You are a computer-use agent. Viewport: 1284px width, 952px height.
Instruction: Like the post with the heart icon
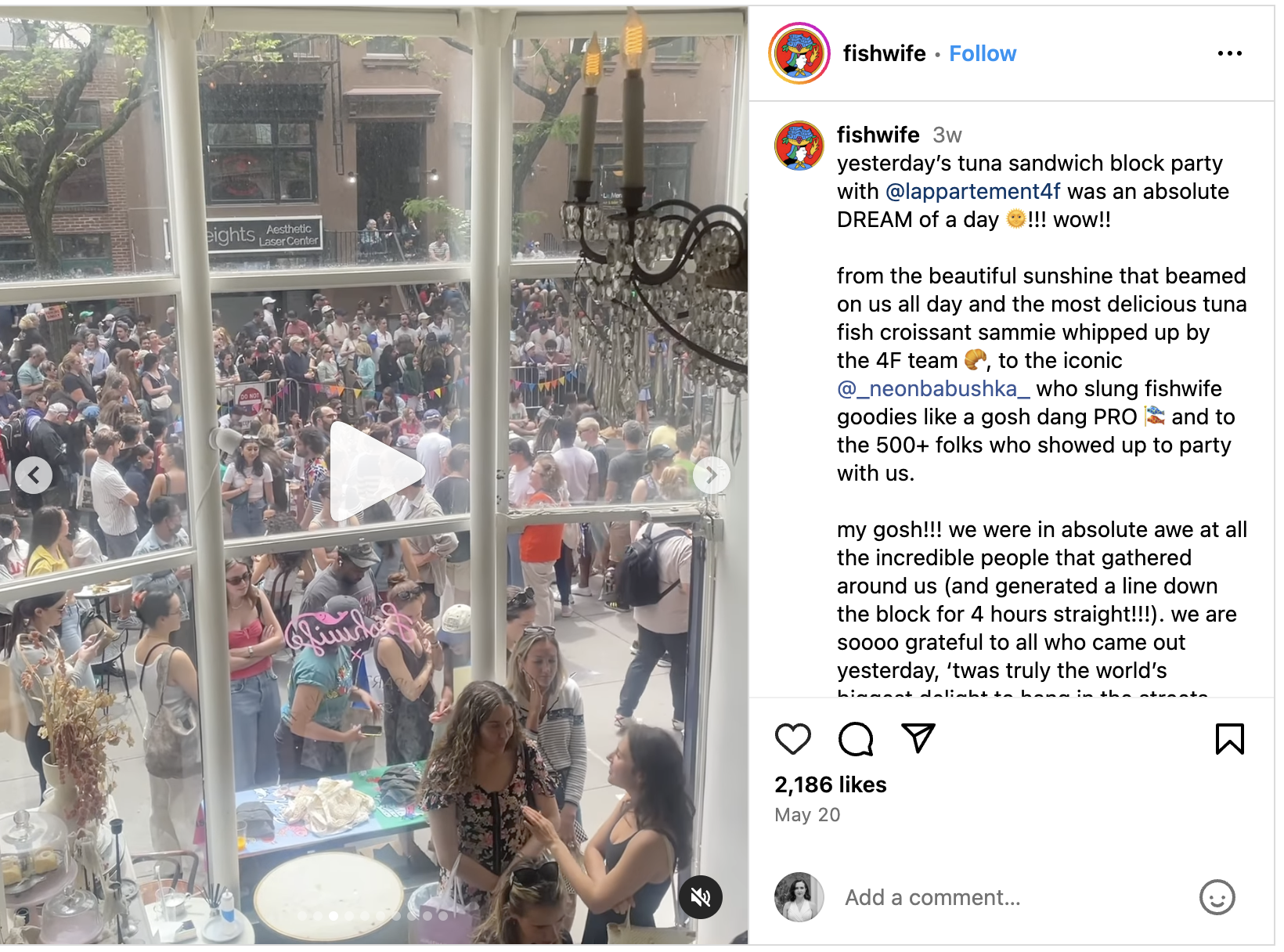(792, 738)
